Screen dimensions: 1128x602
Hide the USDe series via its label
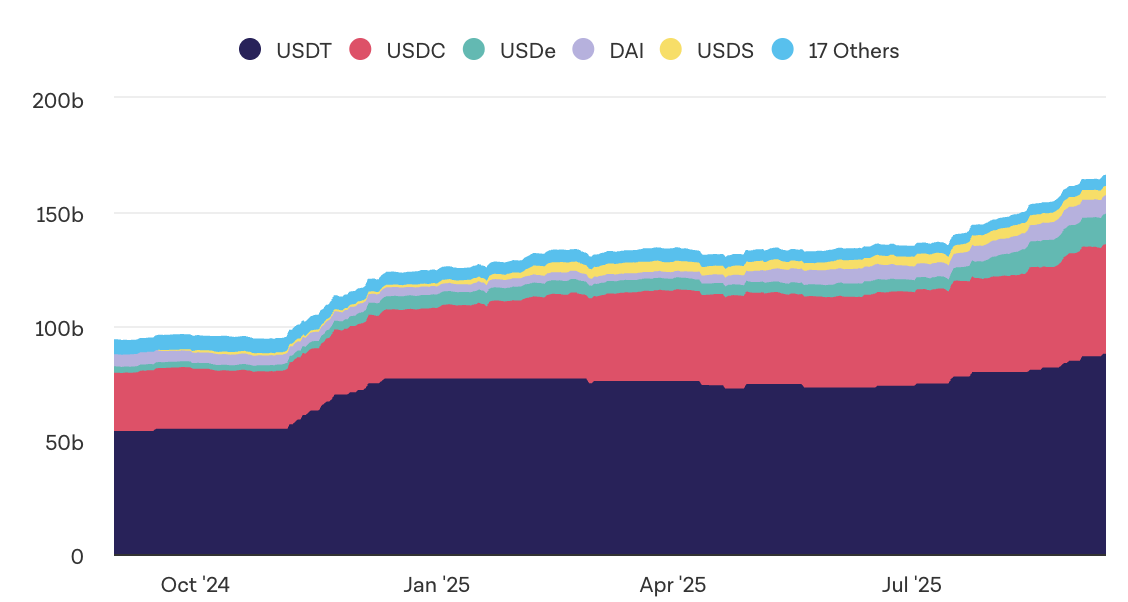[x=527, y=50]
